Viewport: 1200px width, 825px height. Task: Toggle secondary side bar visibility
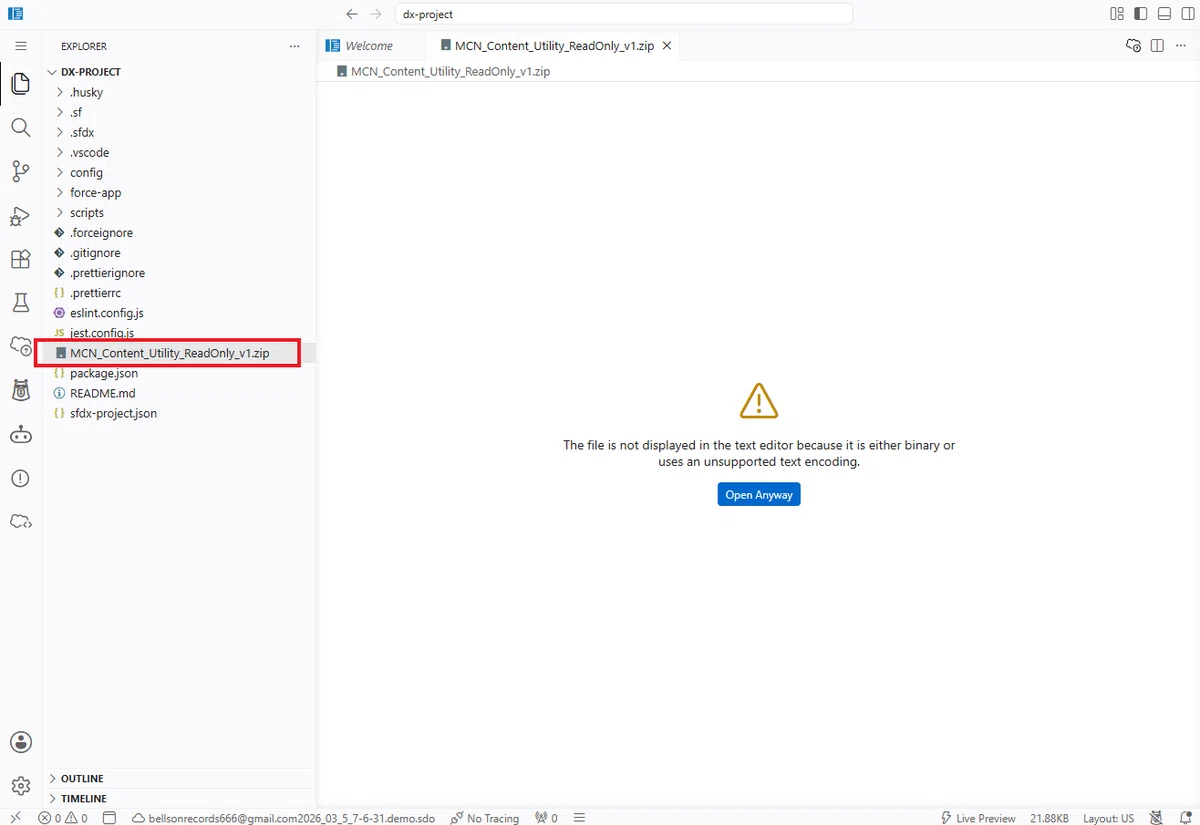point(1188,14)
